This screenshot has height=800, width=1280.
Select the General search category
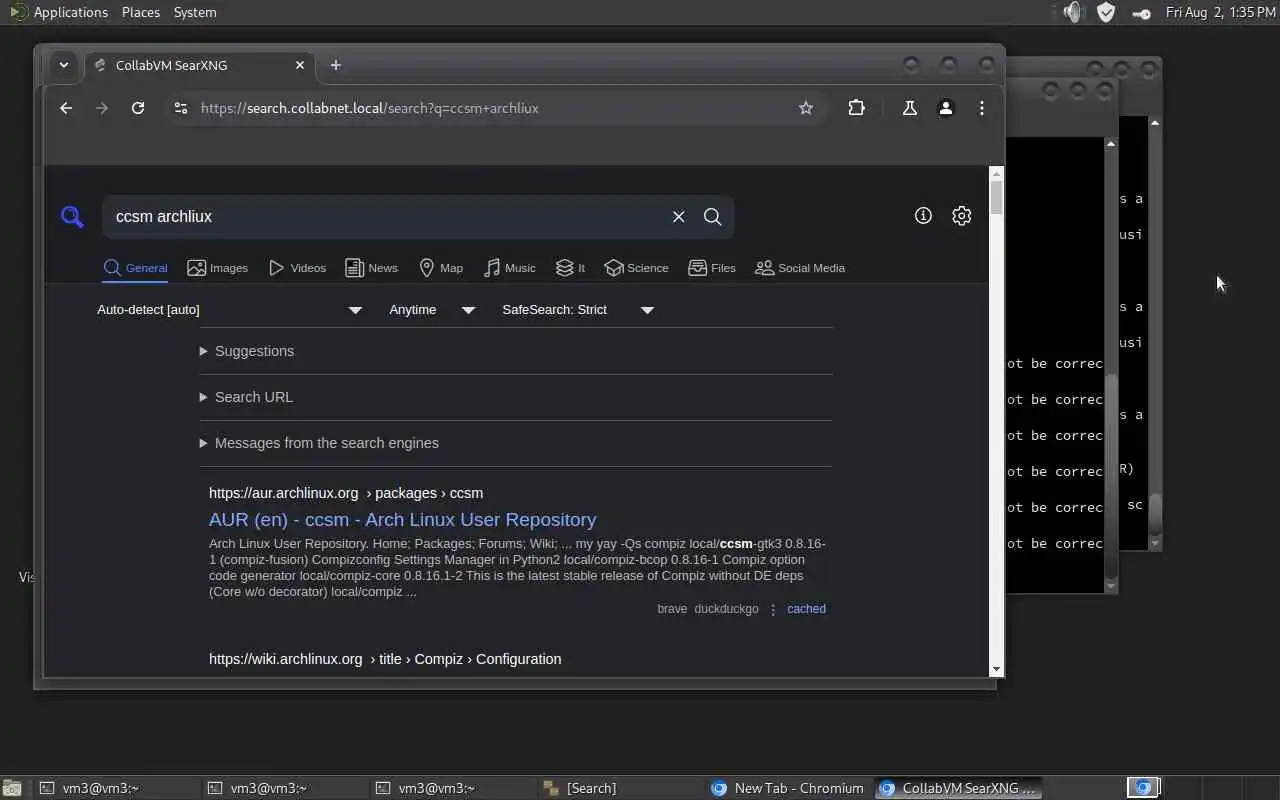(136, 268)
